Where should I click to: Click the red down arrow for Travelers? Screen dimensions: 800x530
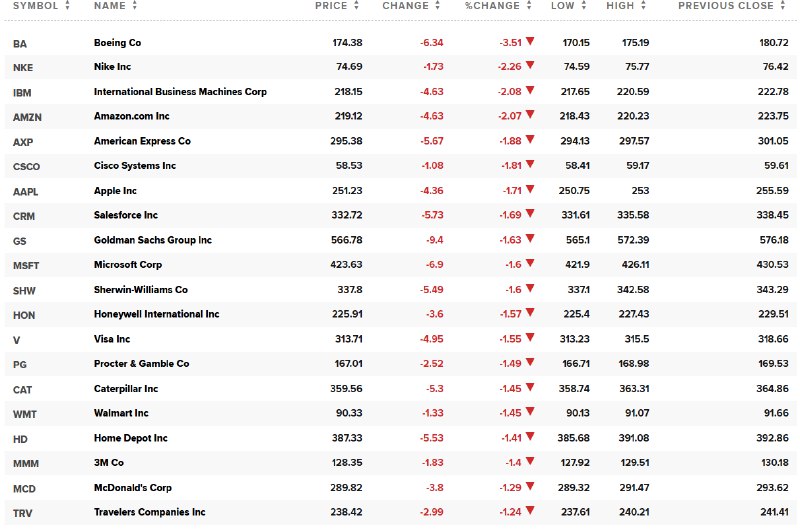(x=530, y=511)
